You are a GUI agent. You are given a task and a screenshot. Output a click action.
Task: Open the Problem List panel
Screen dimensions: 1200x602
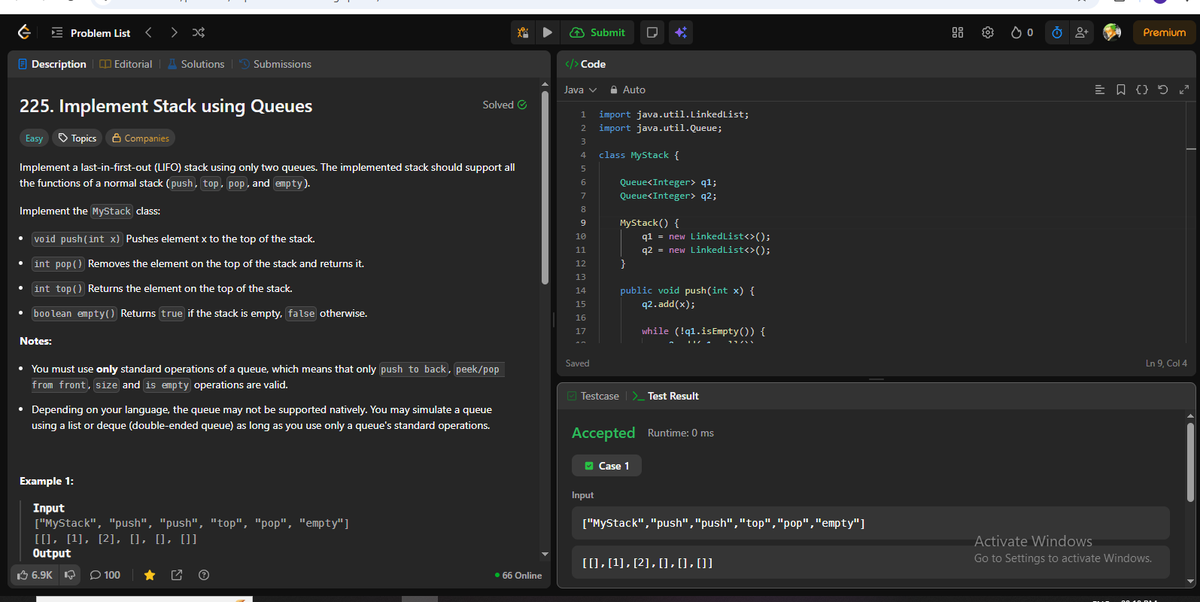[90, 33]
